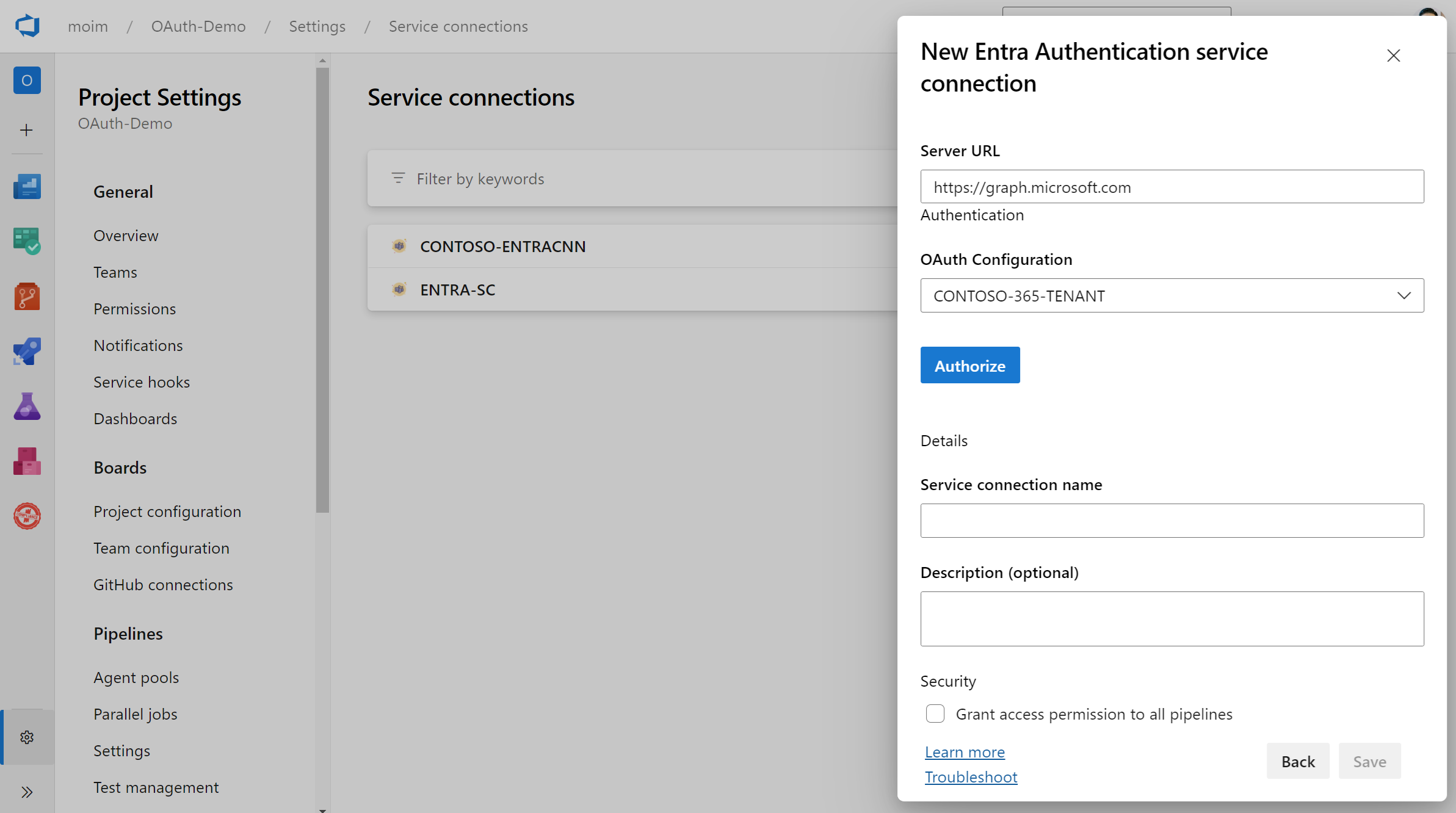The image size is (1456, 813).
Task: Click the Back button in panel
Action: pyautogui.click(x=1297, y=761)
